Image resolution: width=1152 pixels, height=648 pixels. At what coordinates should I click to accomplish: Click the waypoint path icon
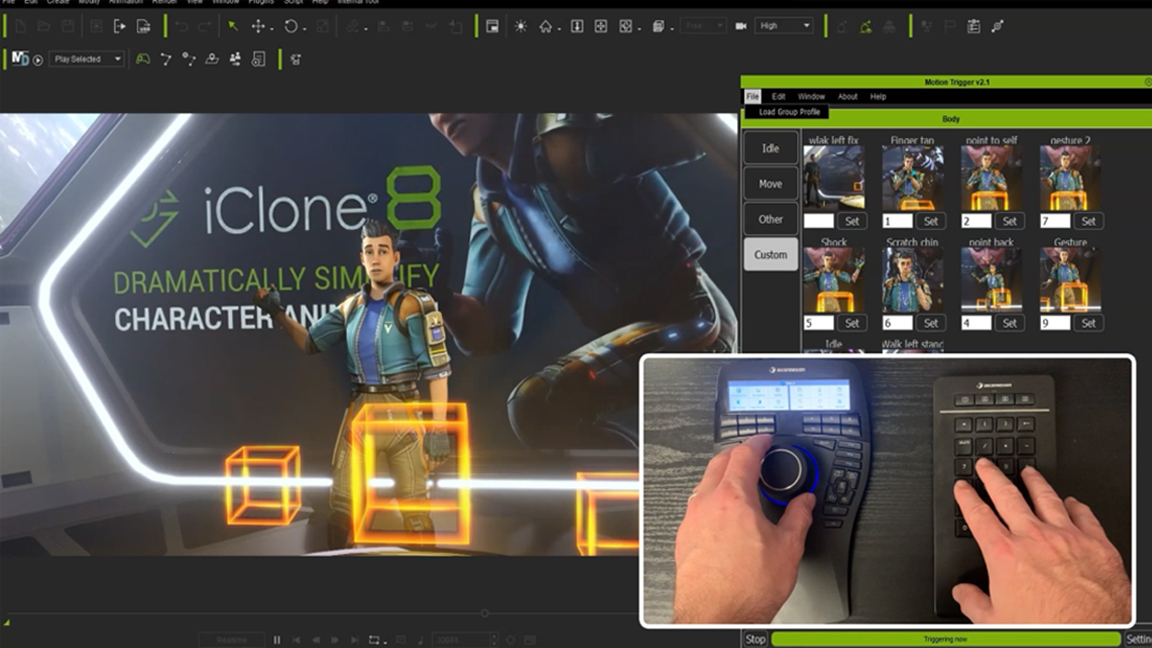(x=166, y=59)
